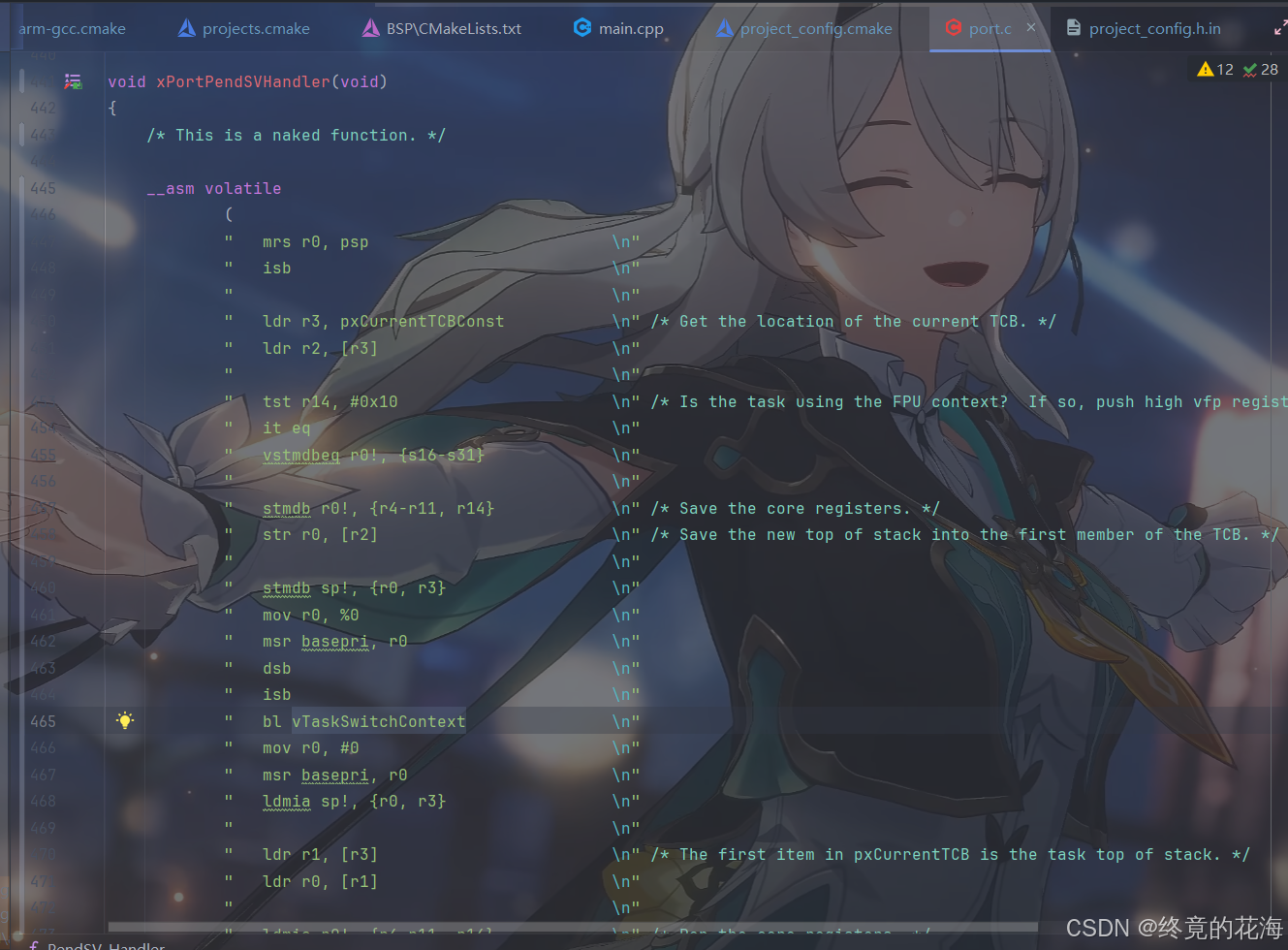Click the comment about first item in pxCurrentTCB
The height and width of the screenshot is (950, 1288).
click(951, 854)
